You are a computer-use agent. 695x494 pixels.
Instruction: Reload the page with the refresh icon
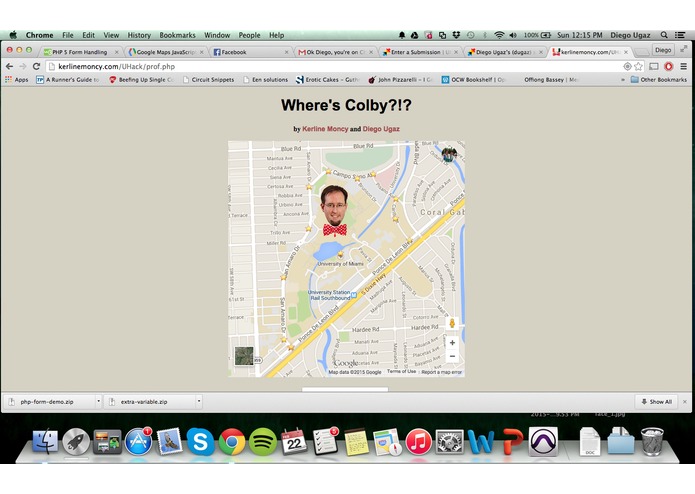pyautogui.click(x=36, y=66)
